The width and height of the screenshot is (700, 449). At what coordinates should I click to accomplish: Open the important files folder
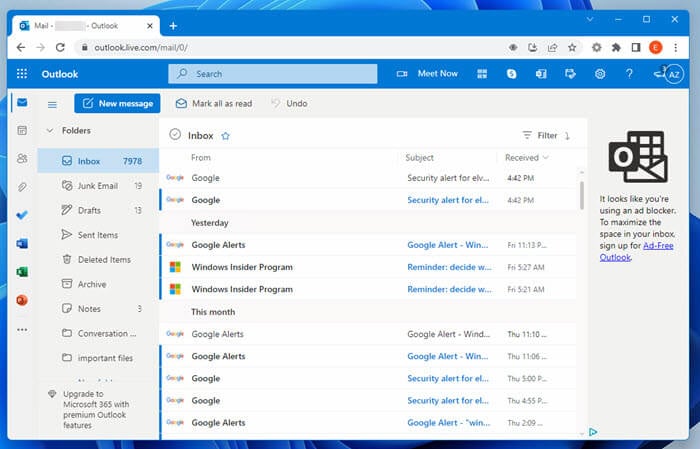98,358
